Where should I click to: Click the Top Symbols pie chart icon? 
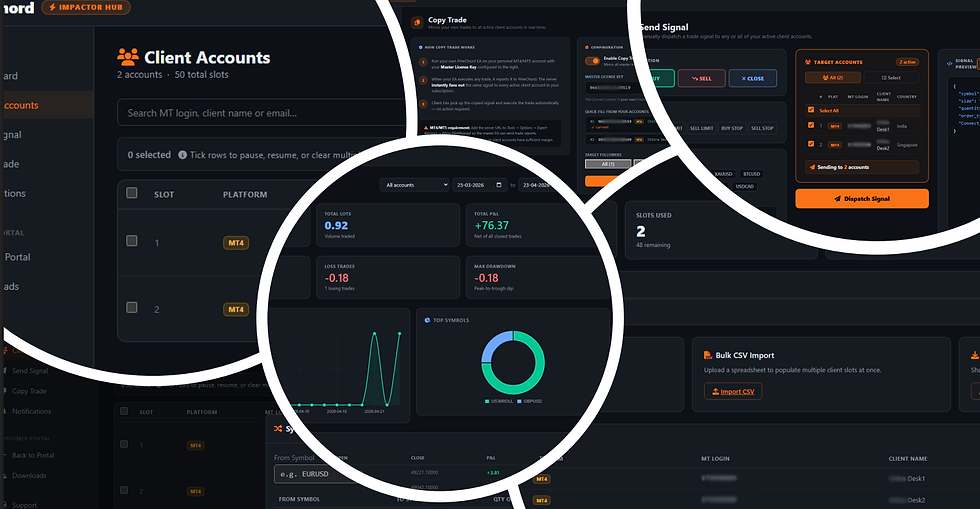427,320
